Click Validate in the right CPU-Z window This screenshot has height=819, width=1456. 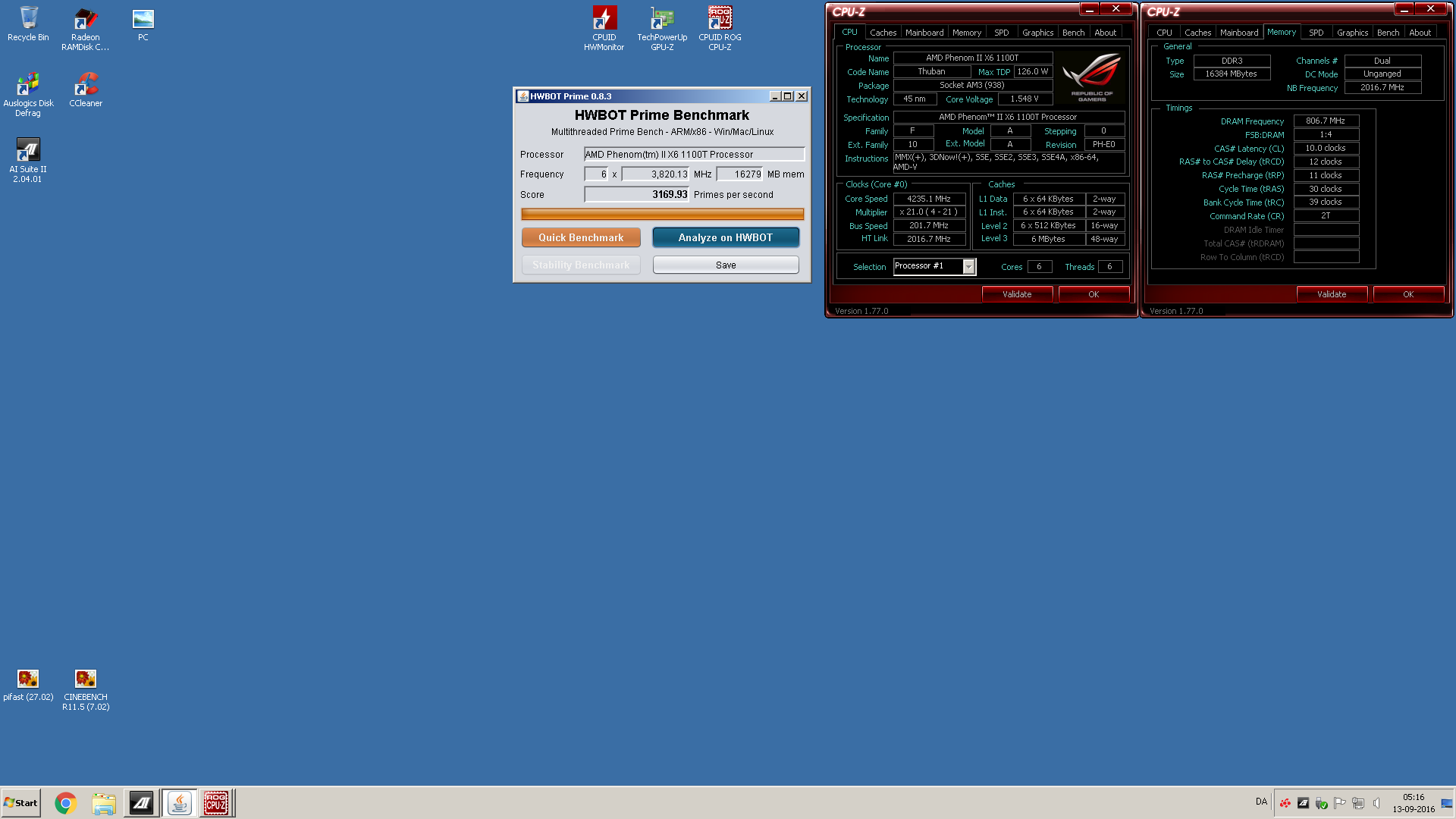(x=1332, y=294)
